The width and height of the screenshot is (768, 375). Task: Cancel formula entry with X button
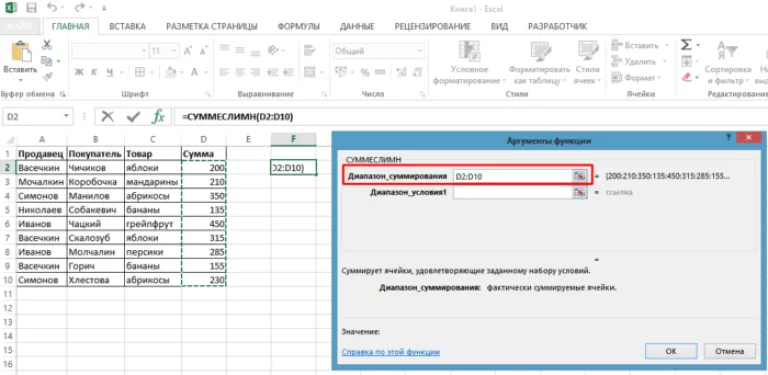coord(108,117)
